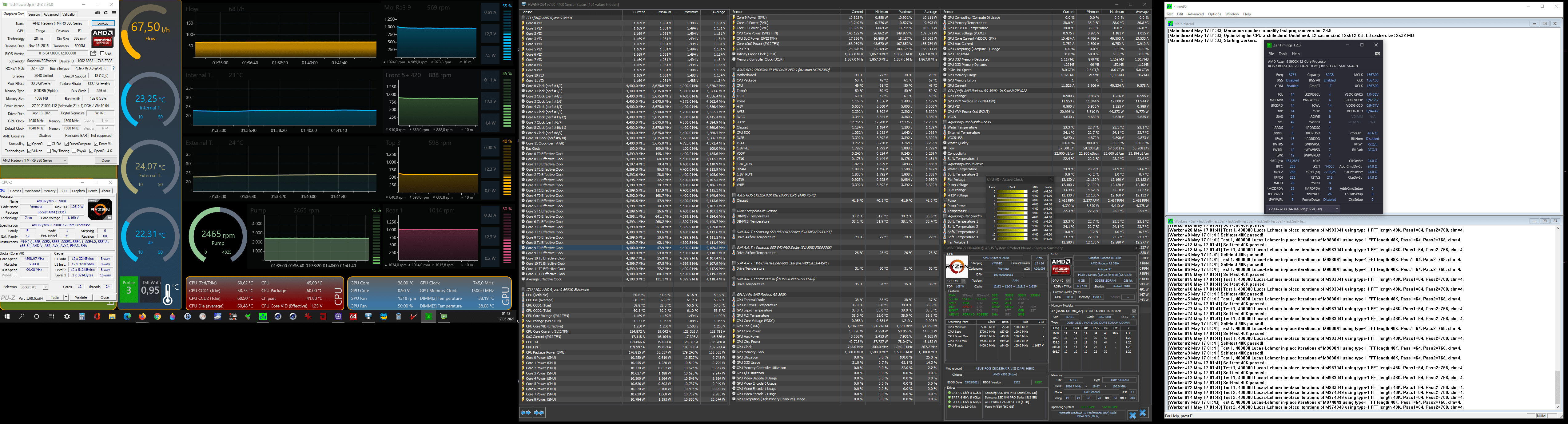Click the GPU-Z taskbar icon

tap(444, 316)
